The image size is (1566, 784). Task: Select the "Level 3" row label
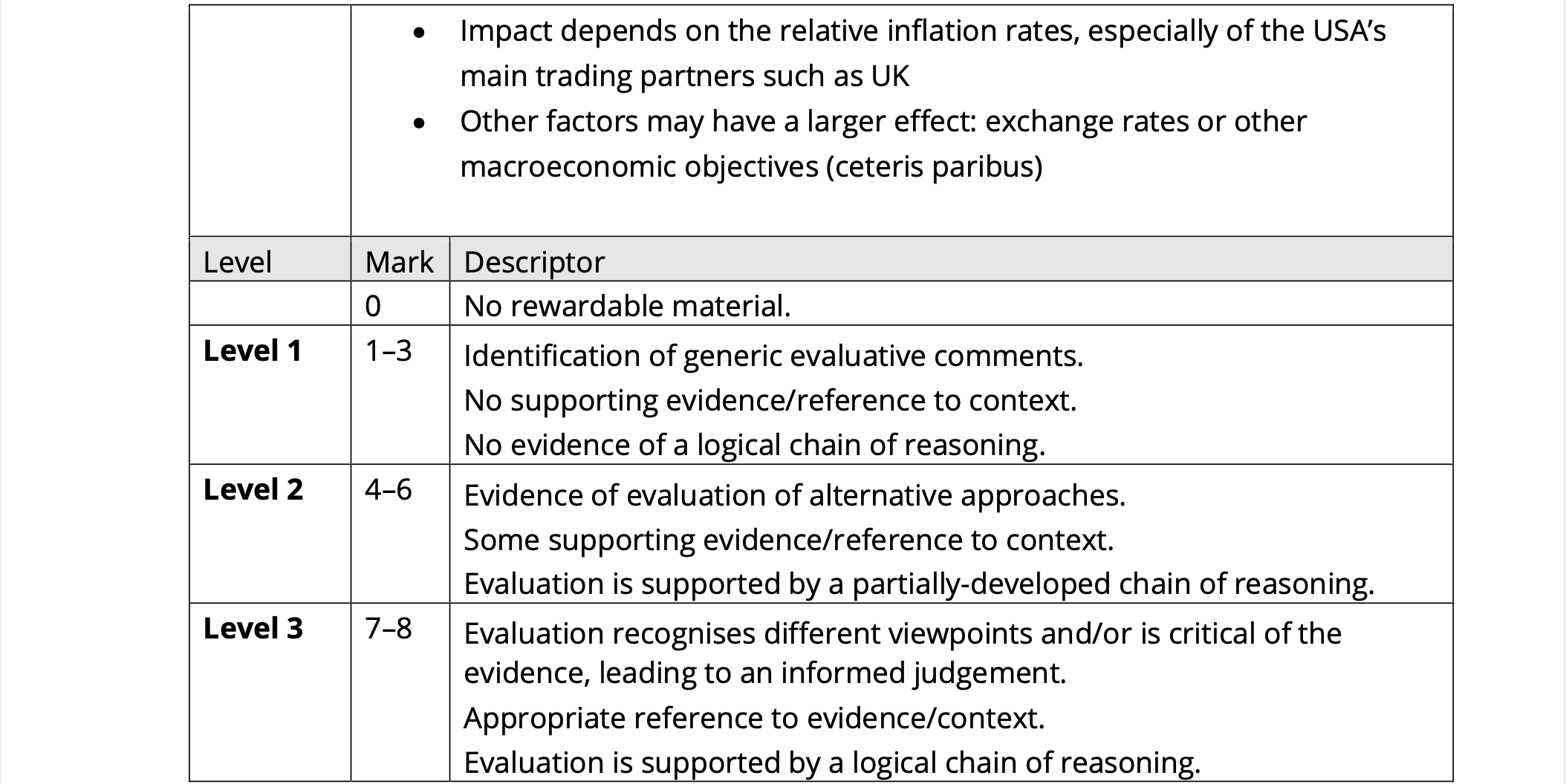point(253,629)
